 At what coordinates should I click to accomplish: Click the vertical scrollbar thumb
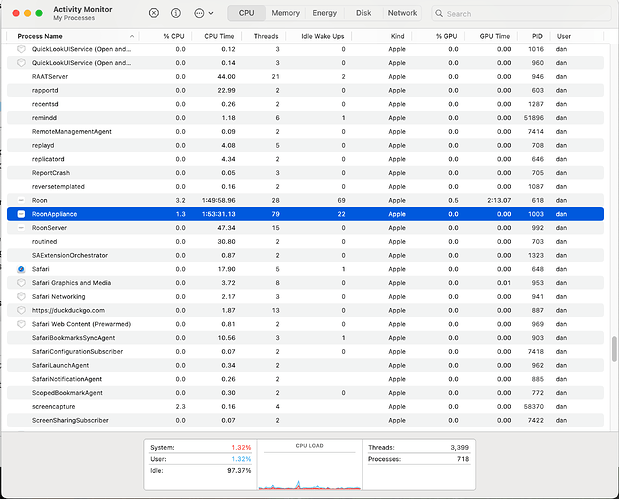click(614, 349)
